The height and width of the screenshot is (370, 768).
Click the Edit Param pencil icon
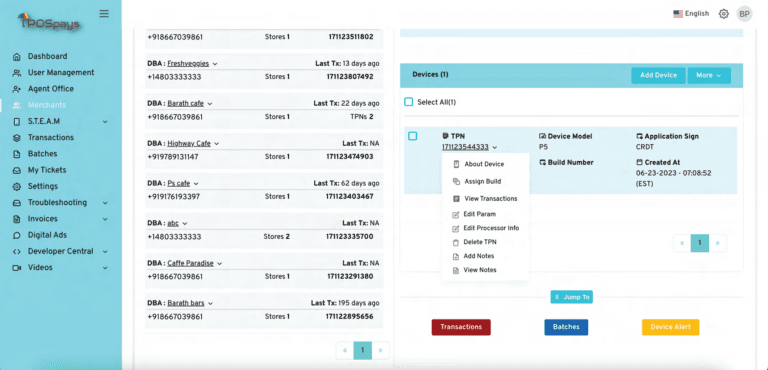point(456,214)
